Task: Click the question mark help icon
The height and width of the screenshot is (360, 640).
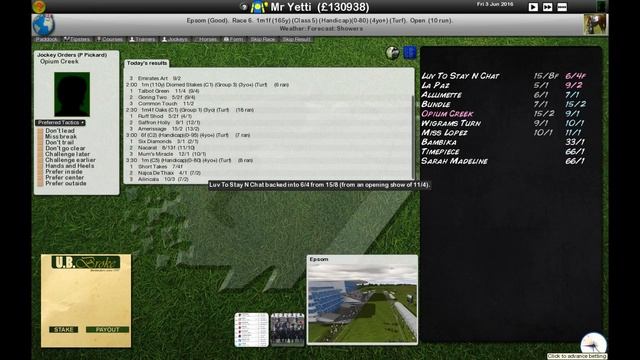Action: (243, 7)
